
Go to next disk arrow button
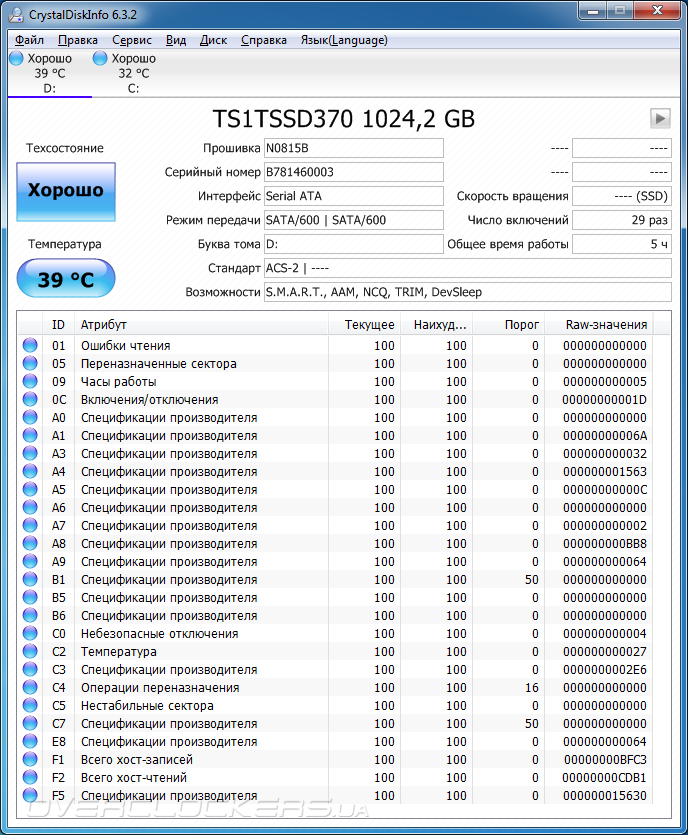pyautogui.click(x=660, y=118)
